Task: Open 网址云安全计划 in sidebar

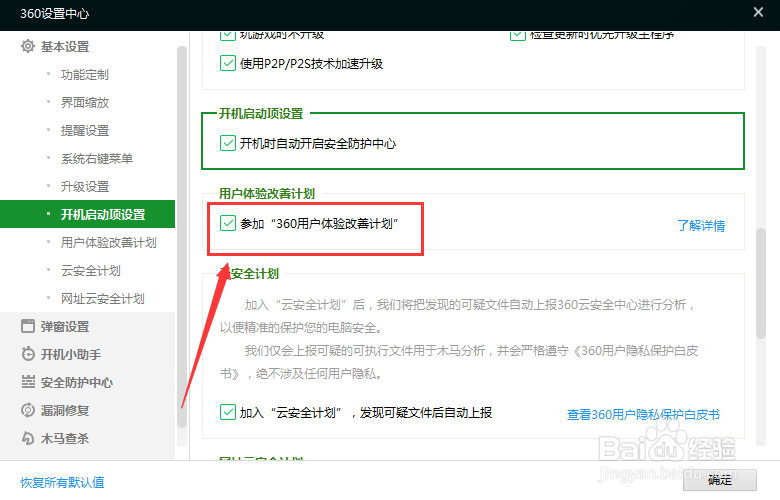Action: (x=102, y=299)
